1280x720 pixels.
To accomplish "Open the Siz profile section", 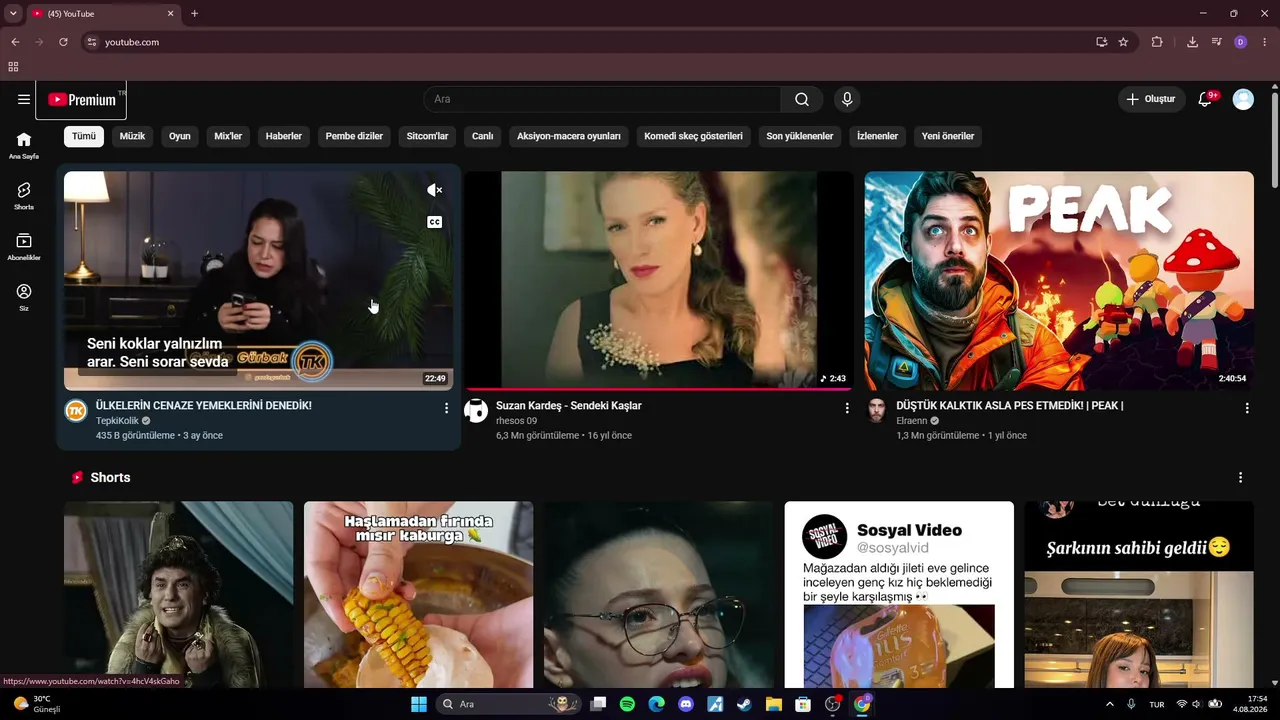I will 24,297.
